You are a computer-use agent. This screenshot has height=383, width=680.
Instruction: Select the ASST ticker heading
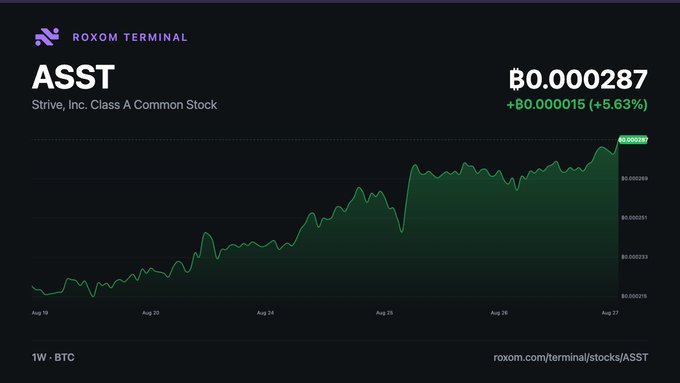pos(73,77)
